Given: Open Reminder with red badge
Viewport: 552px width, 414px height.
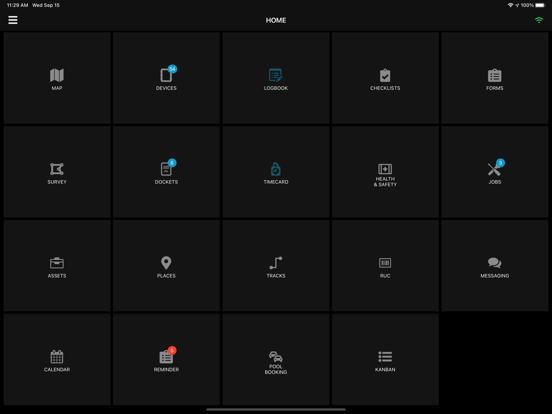Looking at the screenshot, I should 167,359.
